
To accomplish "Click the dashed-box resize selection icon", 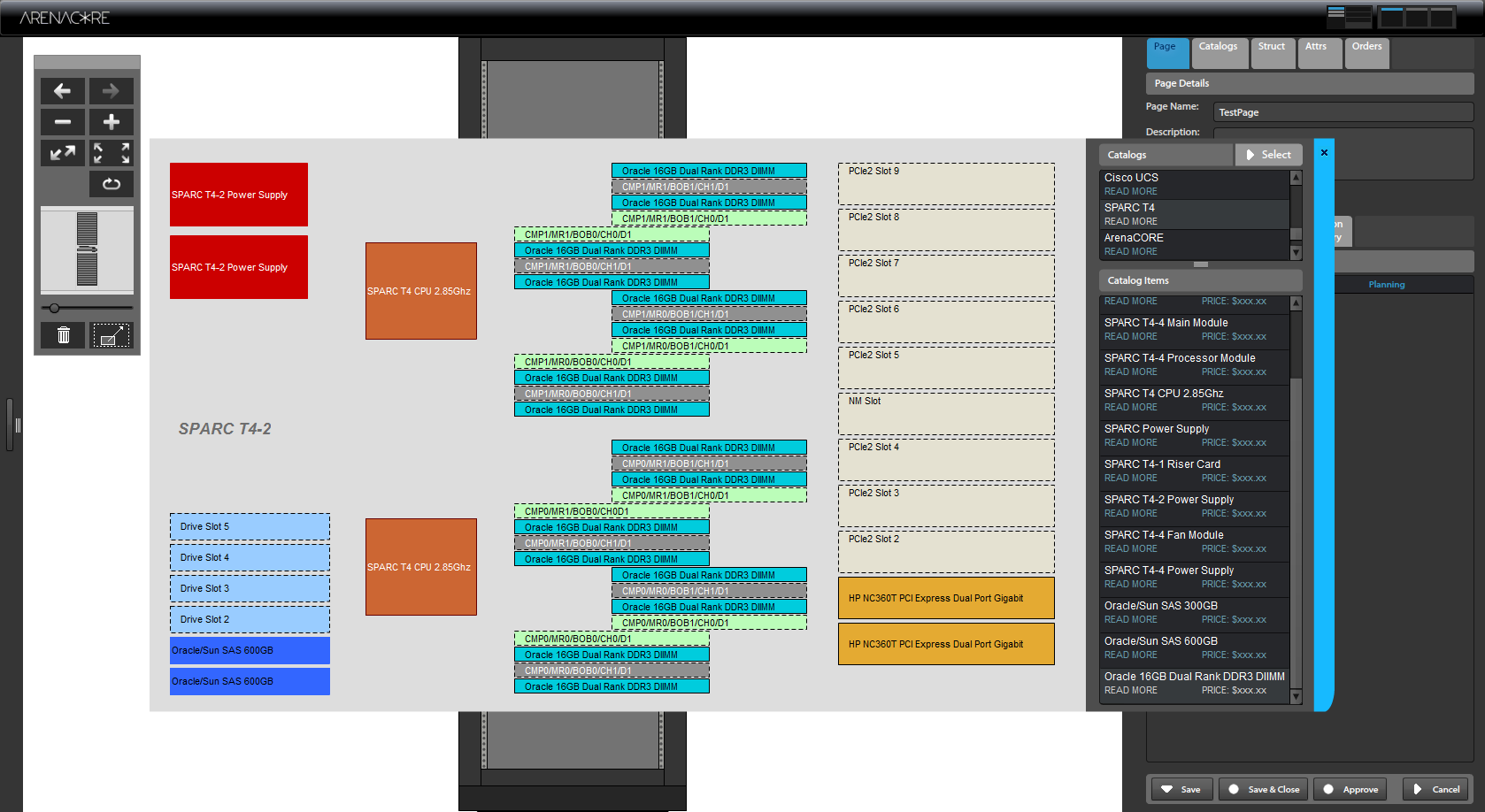I will tap(112, 335).
